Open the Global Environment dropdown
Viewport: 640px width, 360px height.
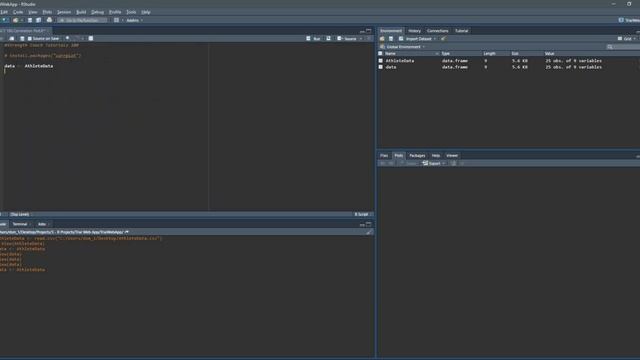(403, 47)
